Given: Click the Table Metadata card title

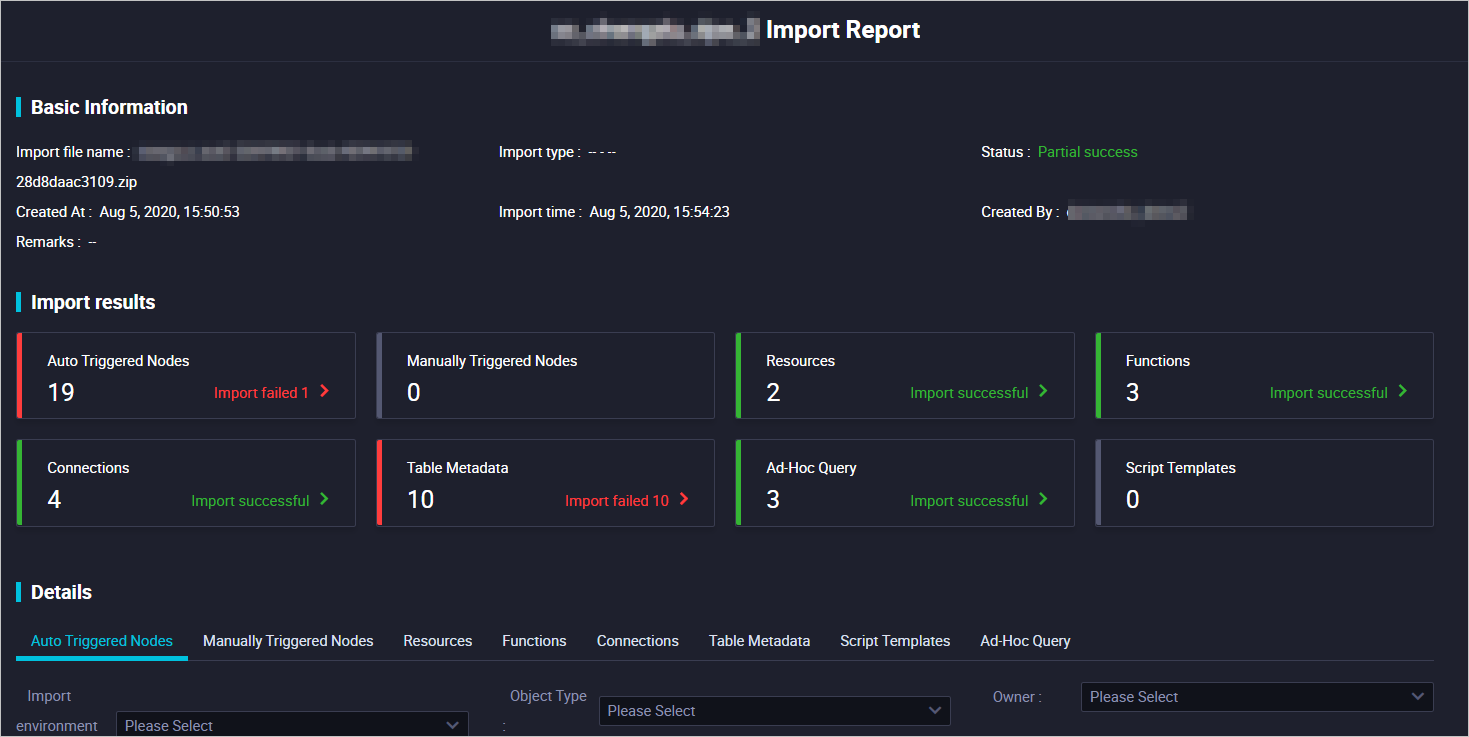Looking at the screenshot, I should click(x=457, y=468).
